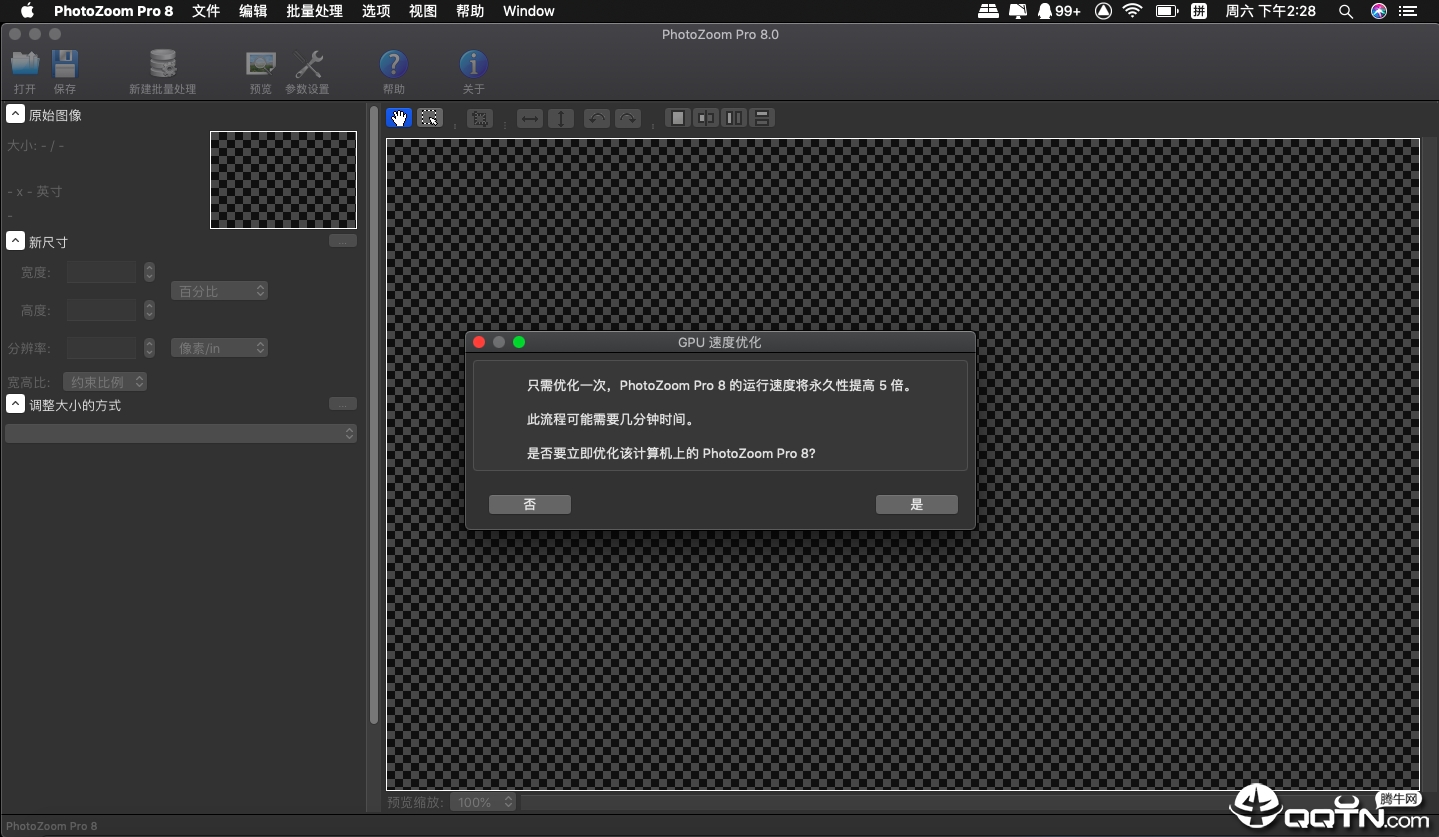Select the hand pan tool

(x=399, y=118)
